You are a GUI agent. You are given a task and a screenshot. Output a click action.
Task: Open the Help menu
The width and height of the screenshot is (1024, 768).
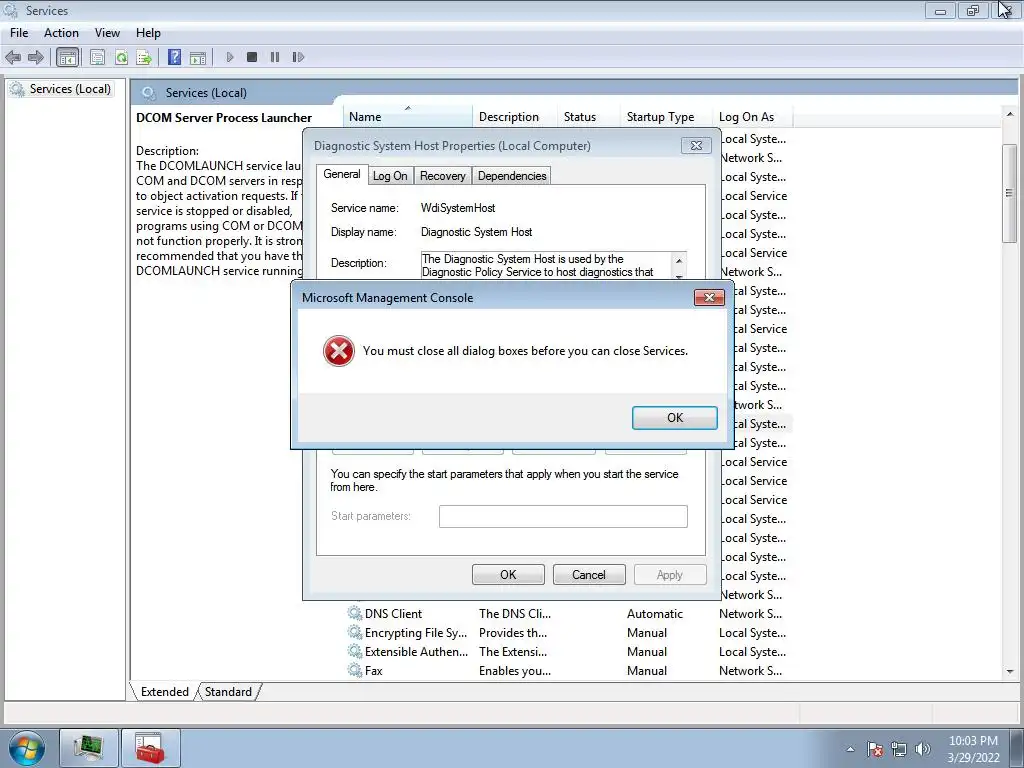click(148, 33)
